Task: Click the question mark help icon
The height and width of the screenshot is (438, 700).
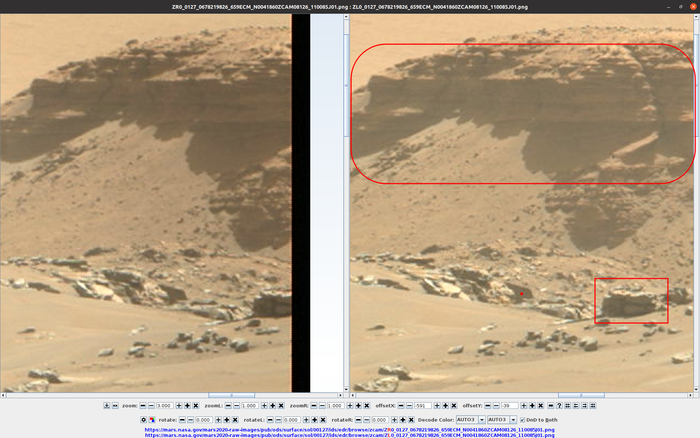Action: point(559,405)
